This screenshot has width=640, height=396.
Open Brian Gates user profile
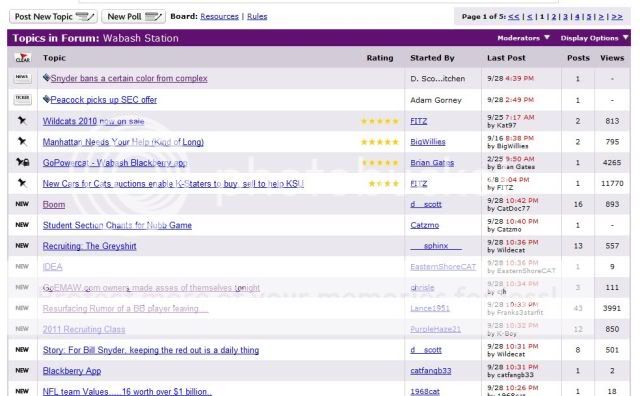point(432,163)
